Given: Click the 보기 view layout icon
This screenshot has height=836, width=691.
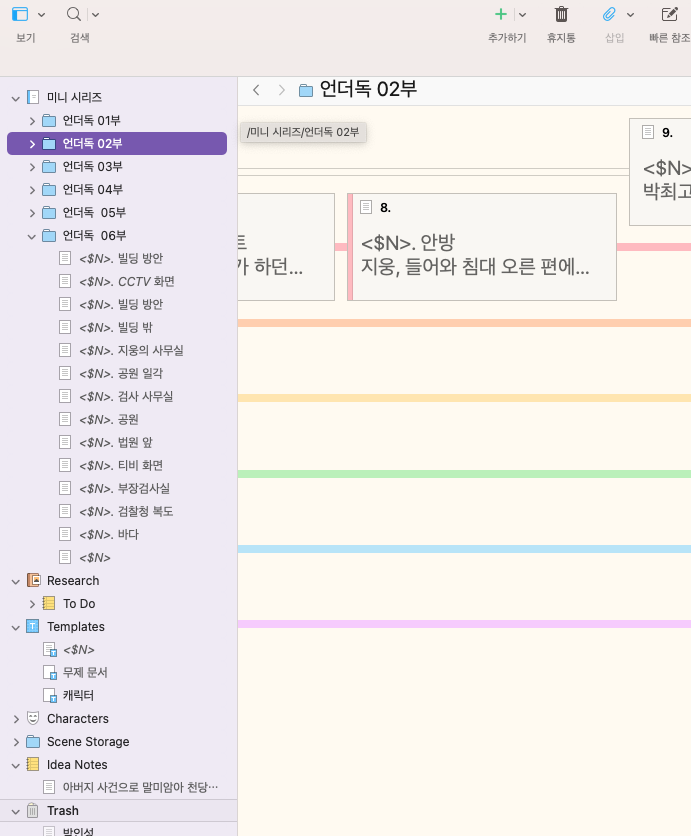Looking at the screenshot, I should 20,14.
